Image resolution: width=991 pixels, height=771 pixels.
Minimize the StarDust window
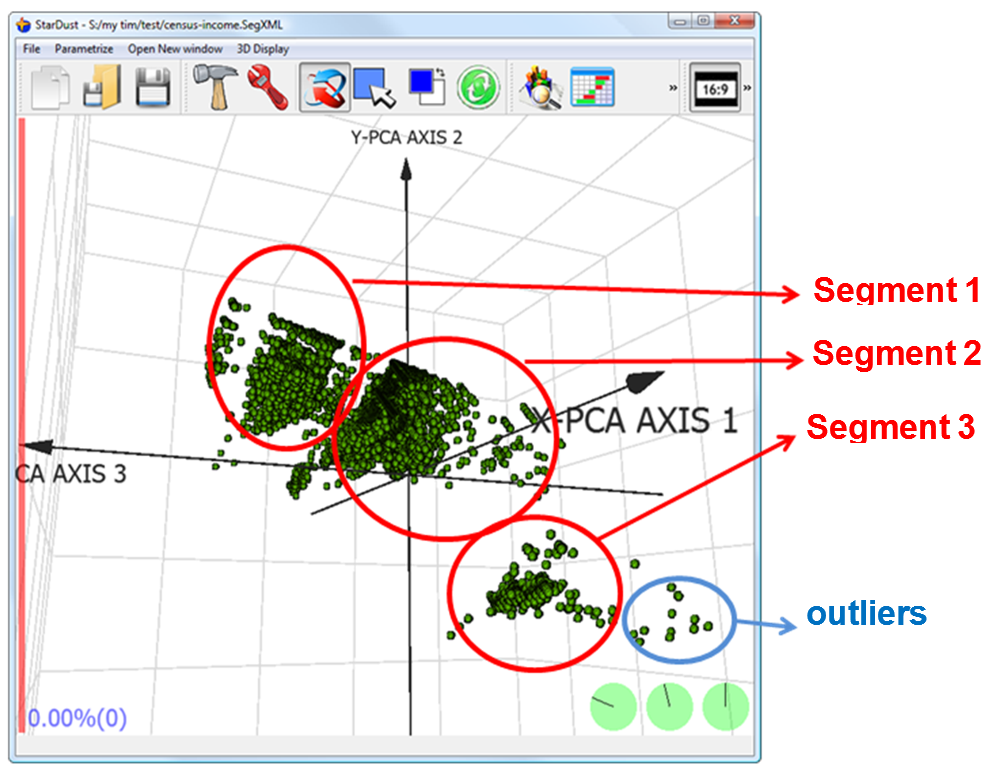pos(679,21)
